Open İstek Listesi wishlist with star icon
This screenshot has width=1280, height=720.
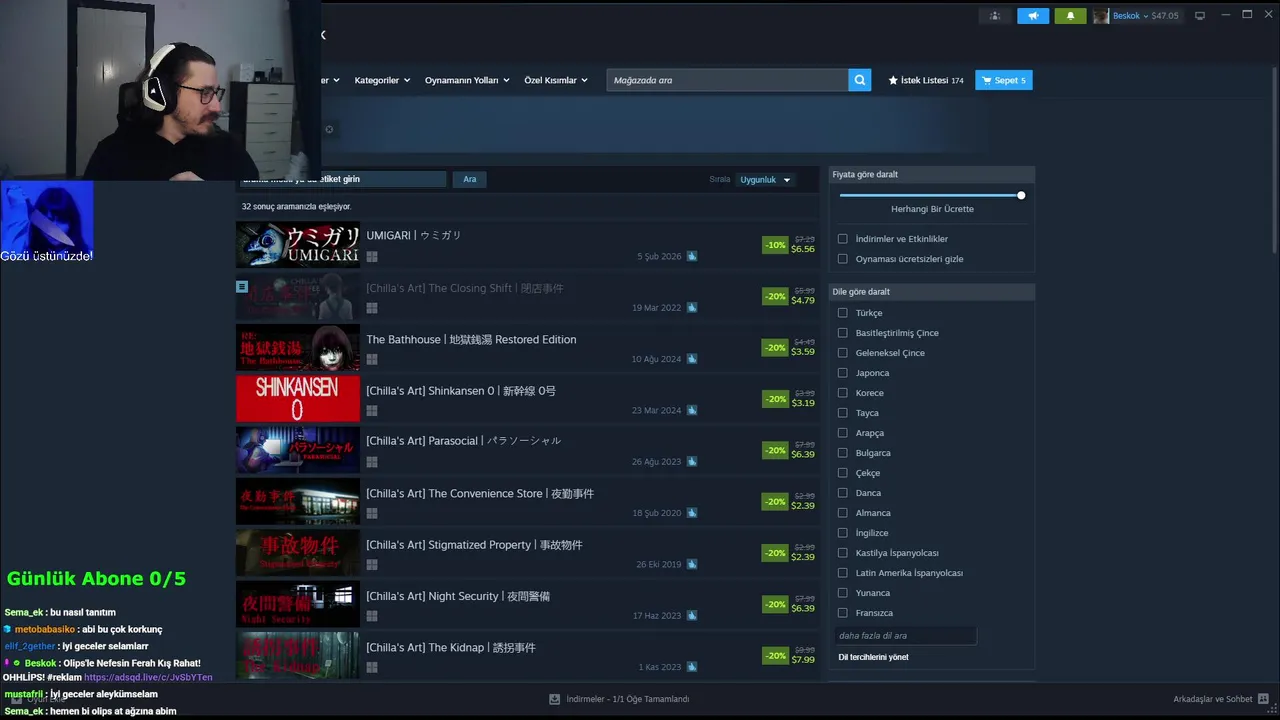[925, 80]
